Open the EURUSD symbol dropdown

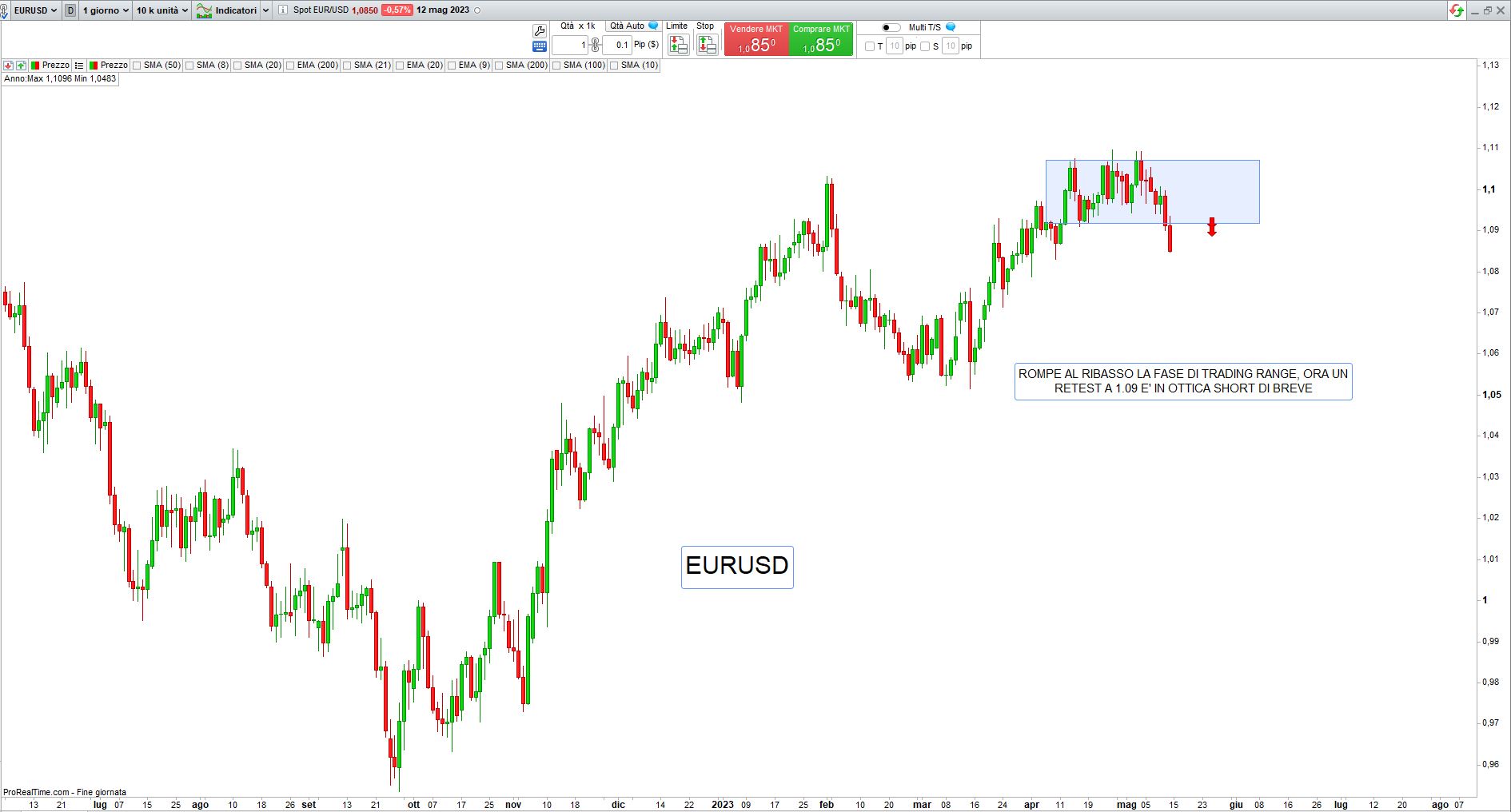[x=35, y=10]
